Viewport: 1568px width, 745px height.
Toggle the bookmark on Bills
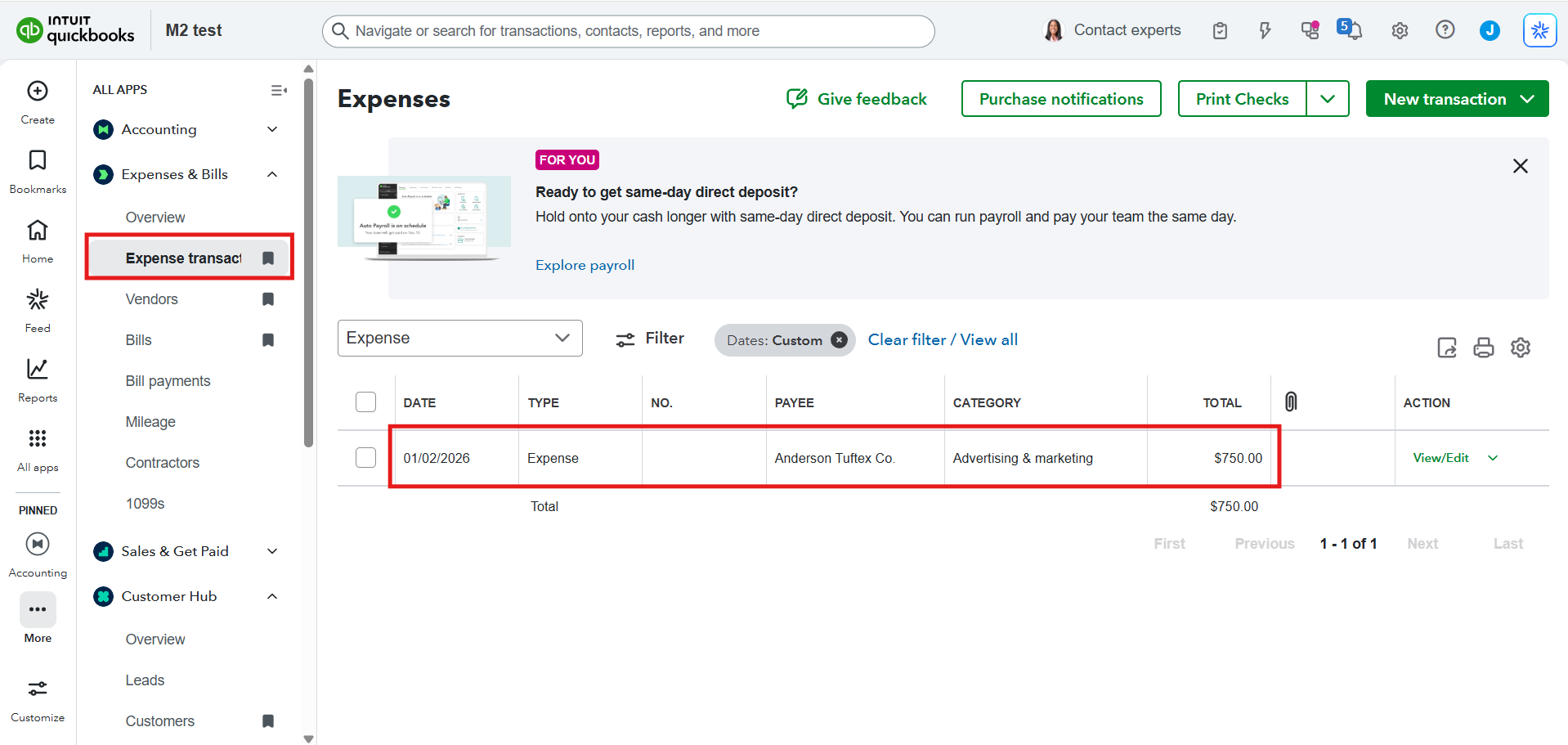268,340
